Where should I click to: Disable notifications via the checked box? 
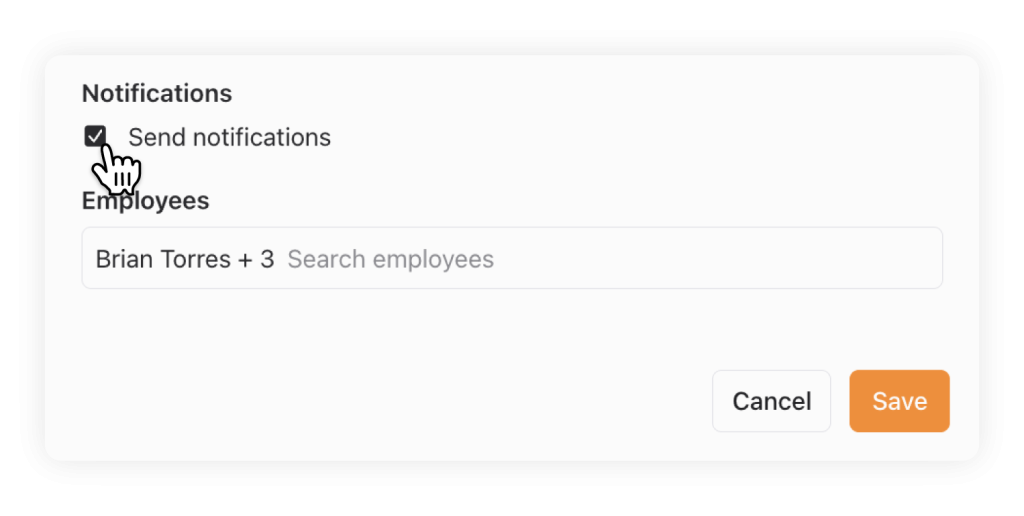click(95, 137)
